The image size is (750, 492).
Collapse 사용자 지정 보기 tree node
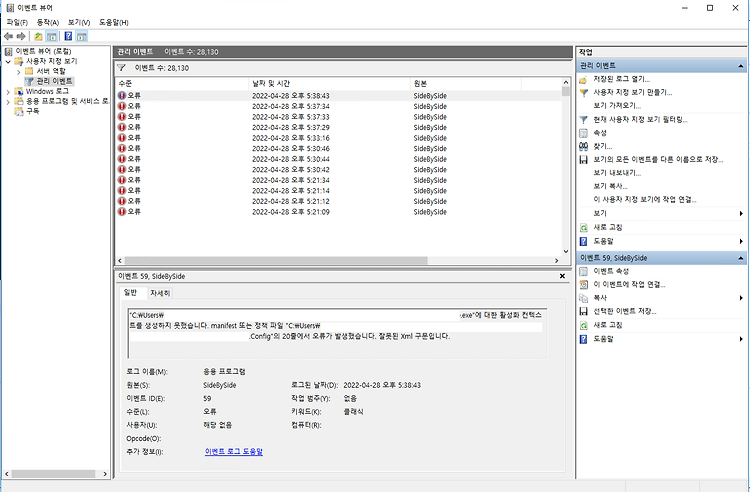click(8, 61)
